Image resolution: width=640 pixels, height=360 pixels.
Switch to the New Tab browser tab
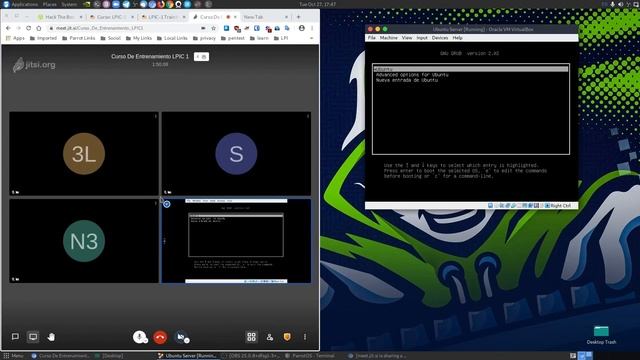click(x=265, y=17)
